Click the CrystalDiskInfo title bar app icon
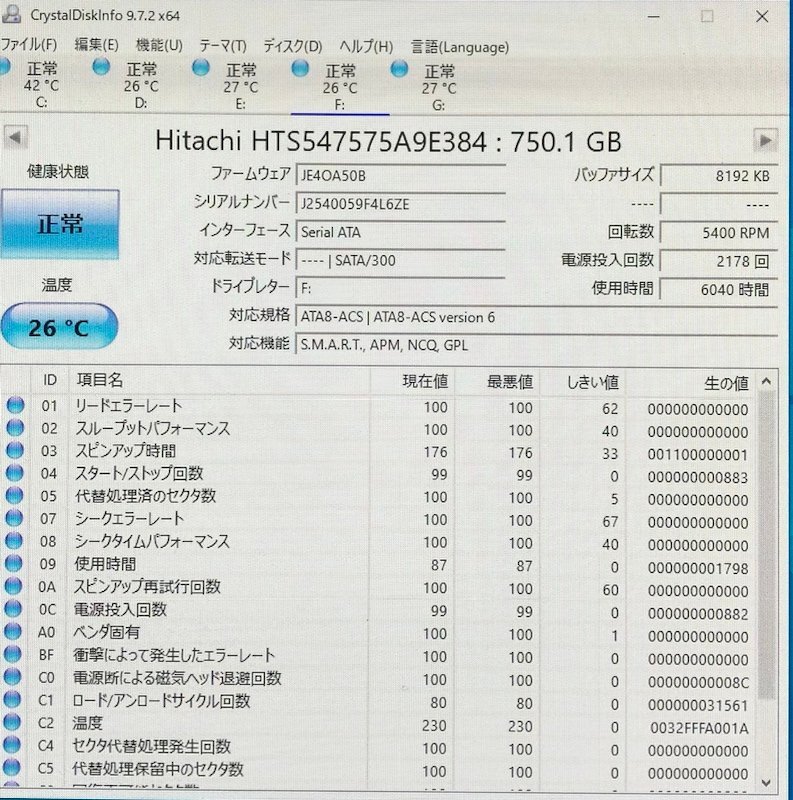Screen dimensions: 793x800 [x=11, y=13]
